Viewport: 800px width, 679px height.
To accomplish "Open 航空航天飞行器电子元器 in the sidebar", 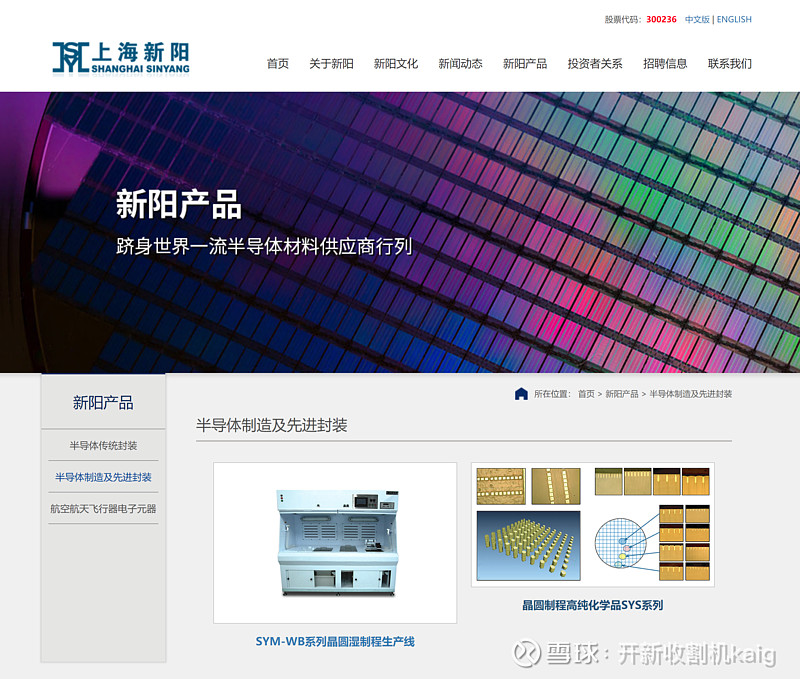I will pos(103,509).
